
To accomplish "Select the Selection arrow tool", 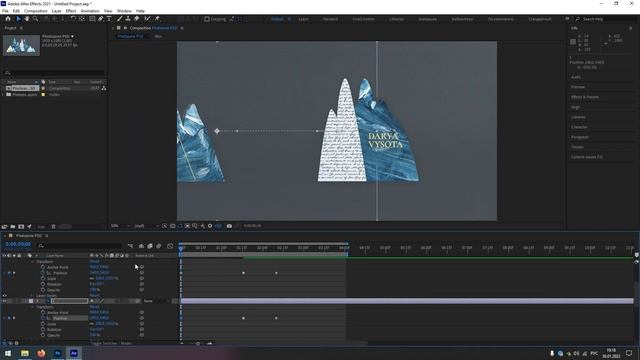I will (18, 19).
